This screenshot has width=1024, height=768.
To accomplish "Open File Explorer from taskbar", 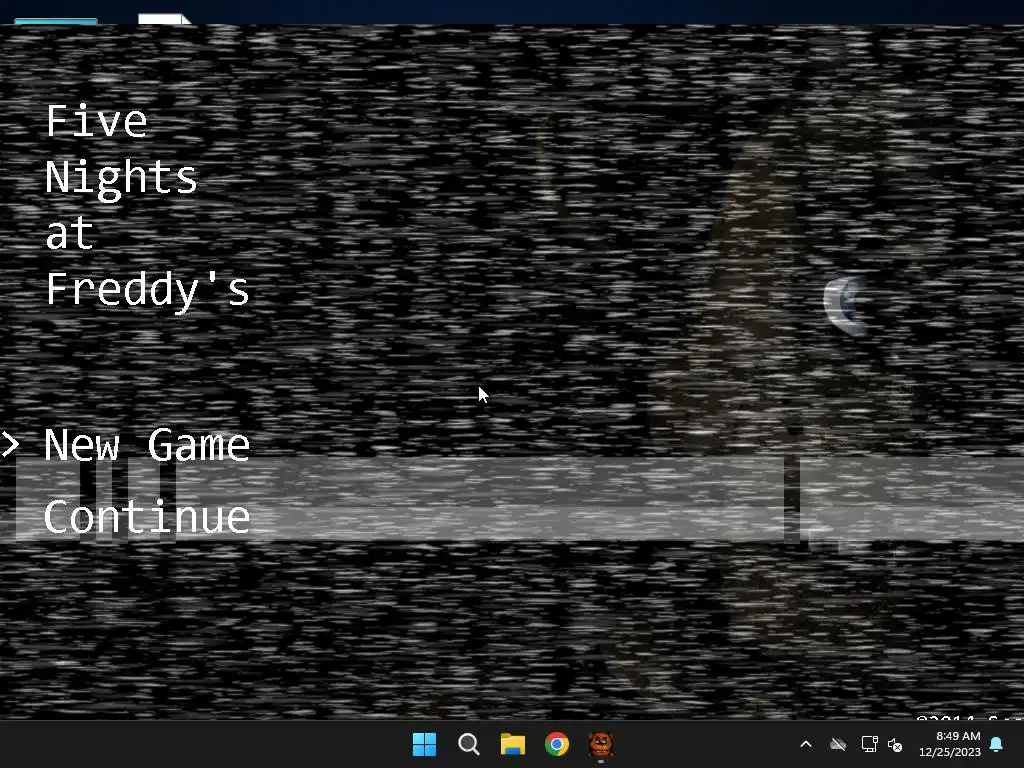I will (x=513, y=744).
